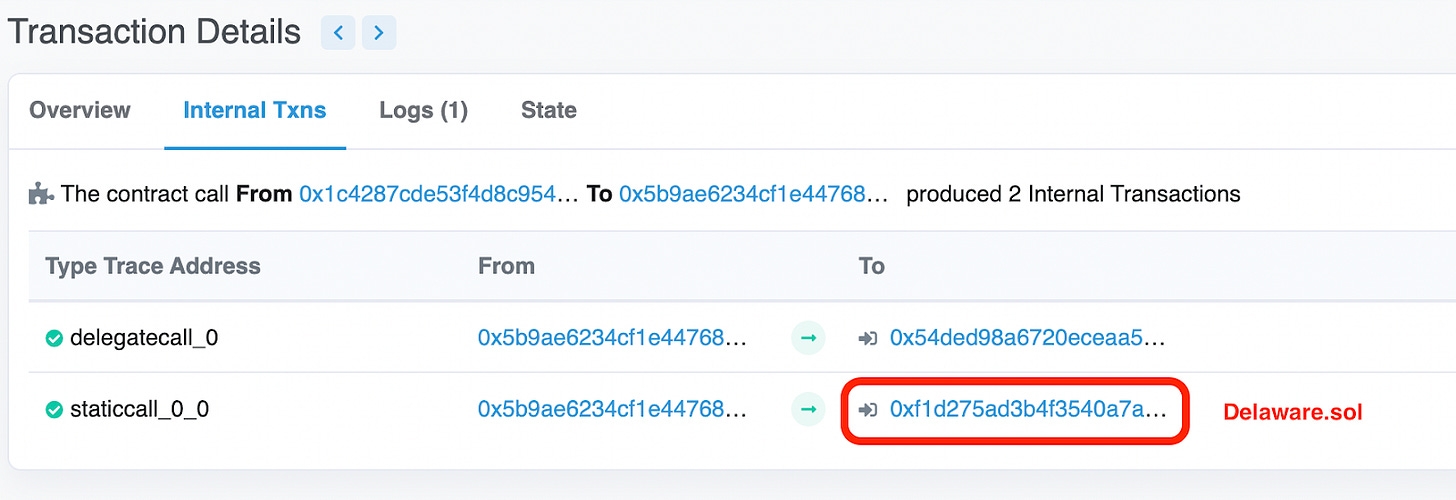
Task: Select the Internal Txns tab
Action: point(255,110)
